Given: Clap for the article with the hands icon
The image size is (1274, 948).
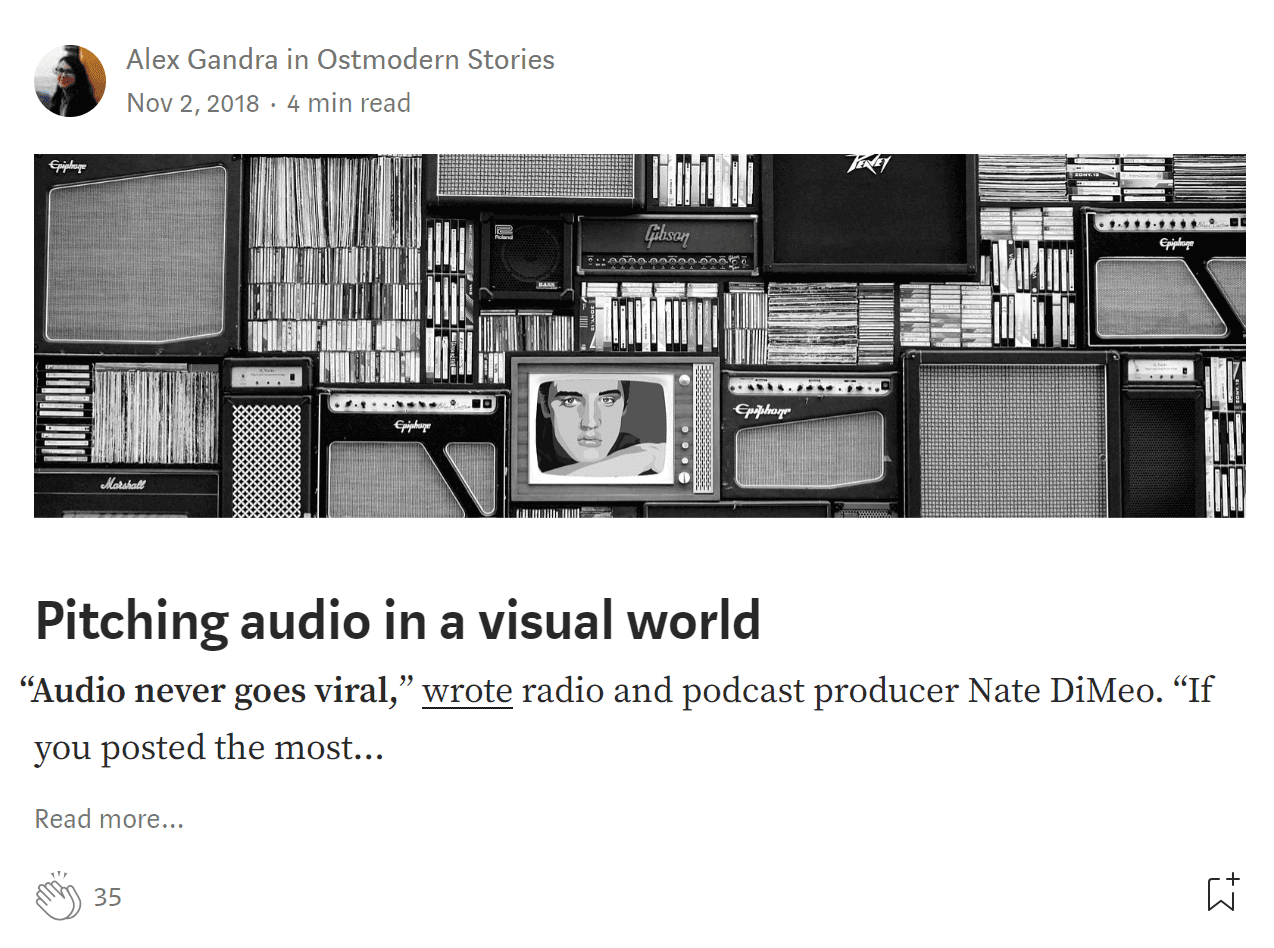Looking at the screenshot, I should [x=57, y=896].
